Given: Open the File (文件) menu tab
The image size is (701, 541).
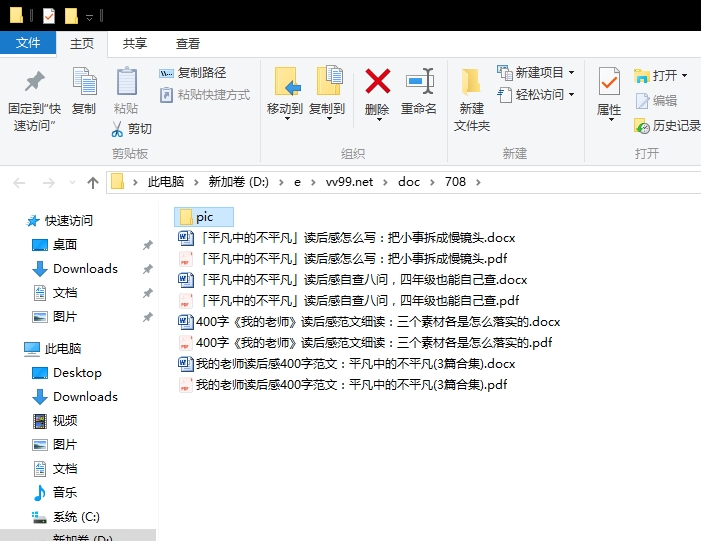Looking at the screenshot, I should pos(28,43).
